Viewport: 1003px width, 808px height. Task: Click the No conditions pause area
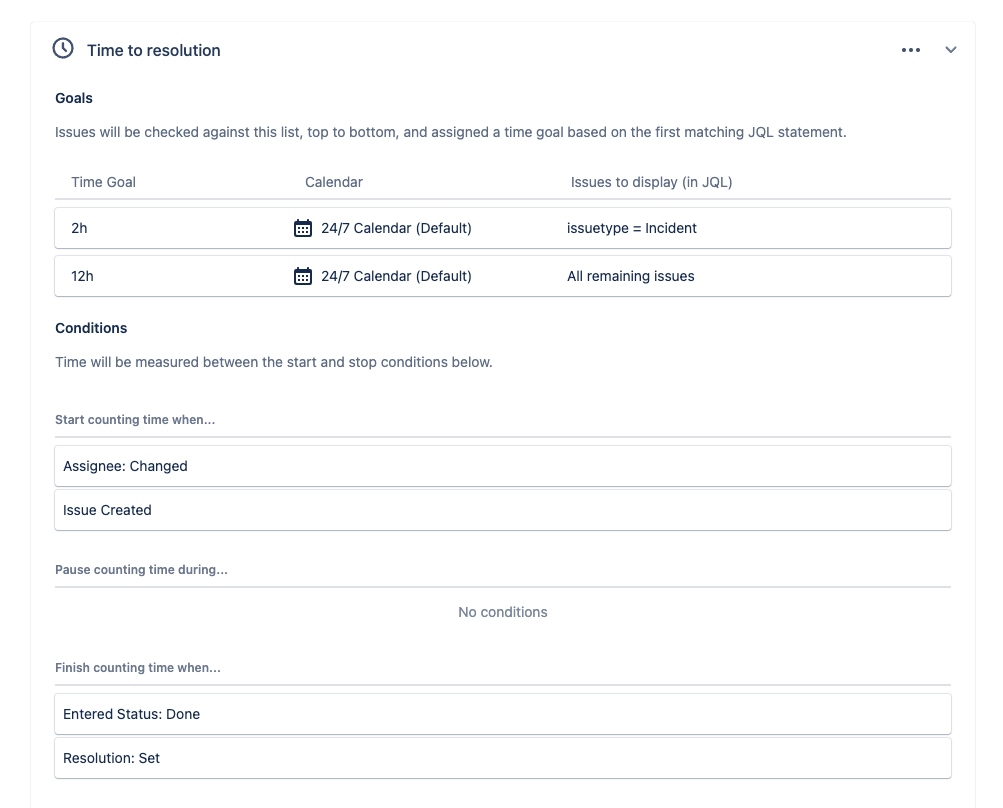502,612
